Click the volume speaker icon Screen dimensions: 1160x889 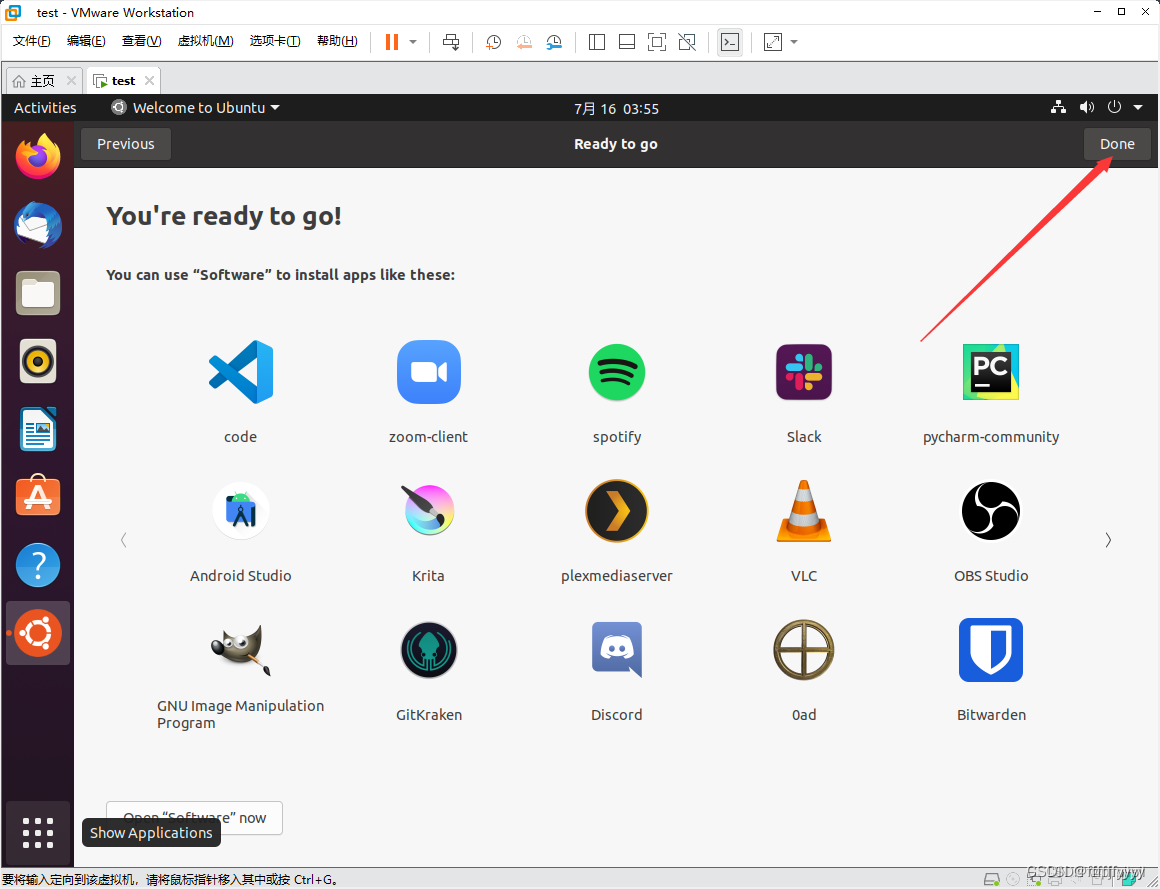(x=1086, y=108)
